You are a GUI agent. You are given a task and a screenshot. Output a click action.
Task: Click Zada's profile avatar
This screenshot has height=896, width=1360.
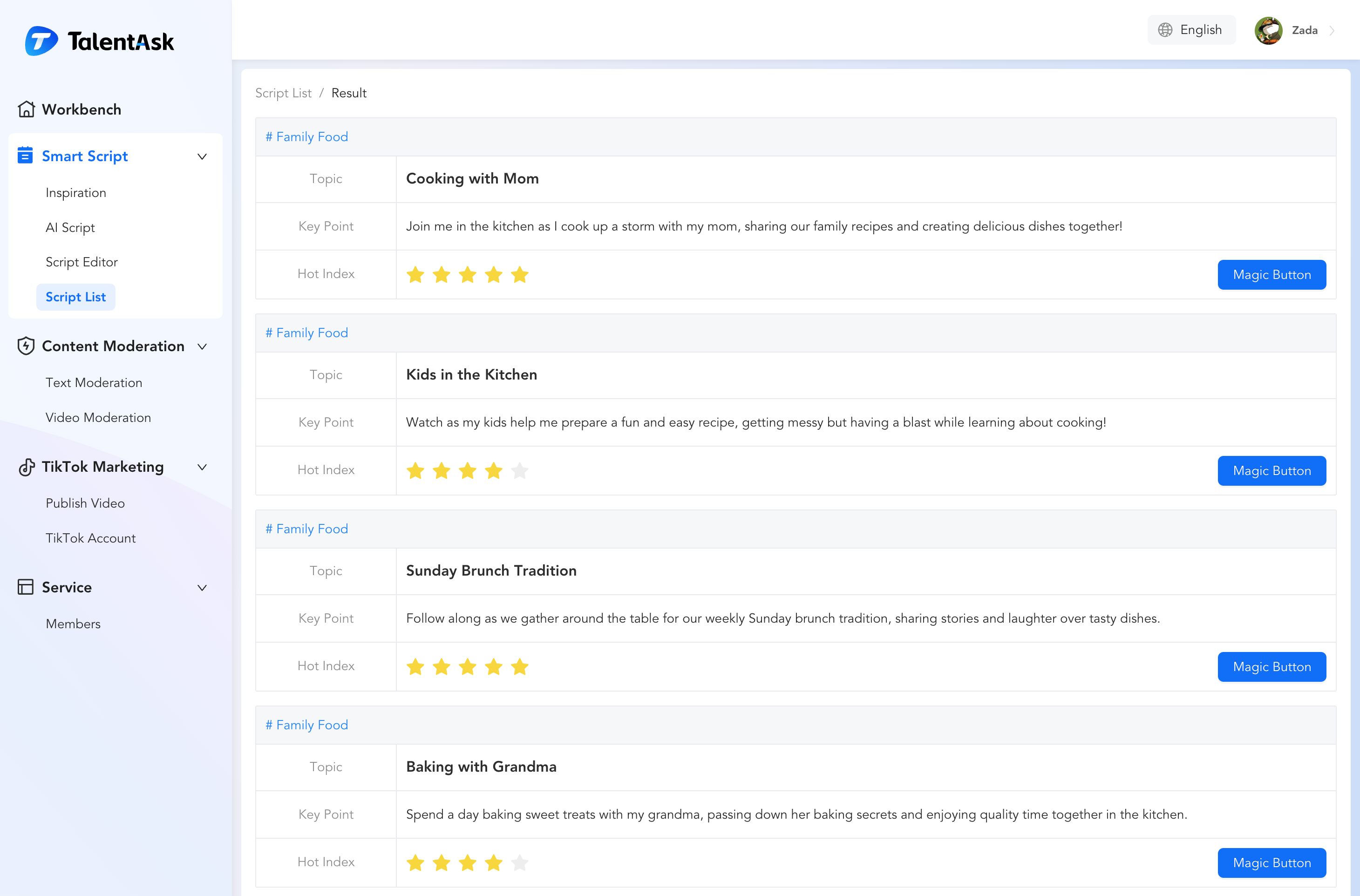(x=1268, y=30)
